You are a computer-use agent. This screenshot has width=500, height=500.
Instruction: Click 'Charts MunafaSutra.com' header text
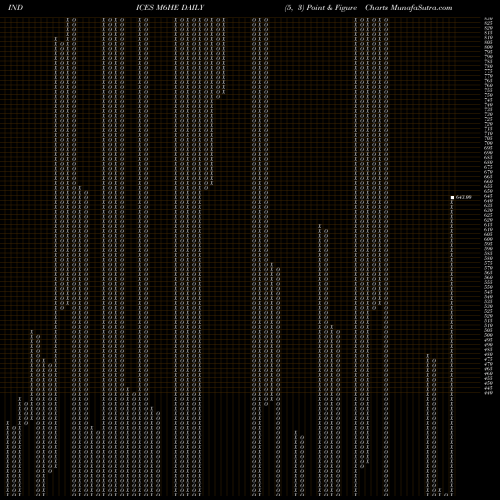point(409,8)
